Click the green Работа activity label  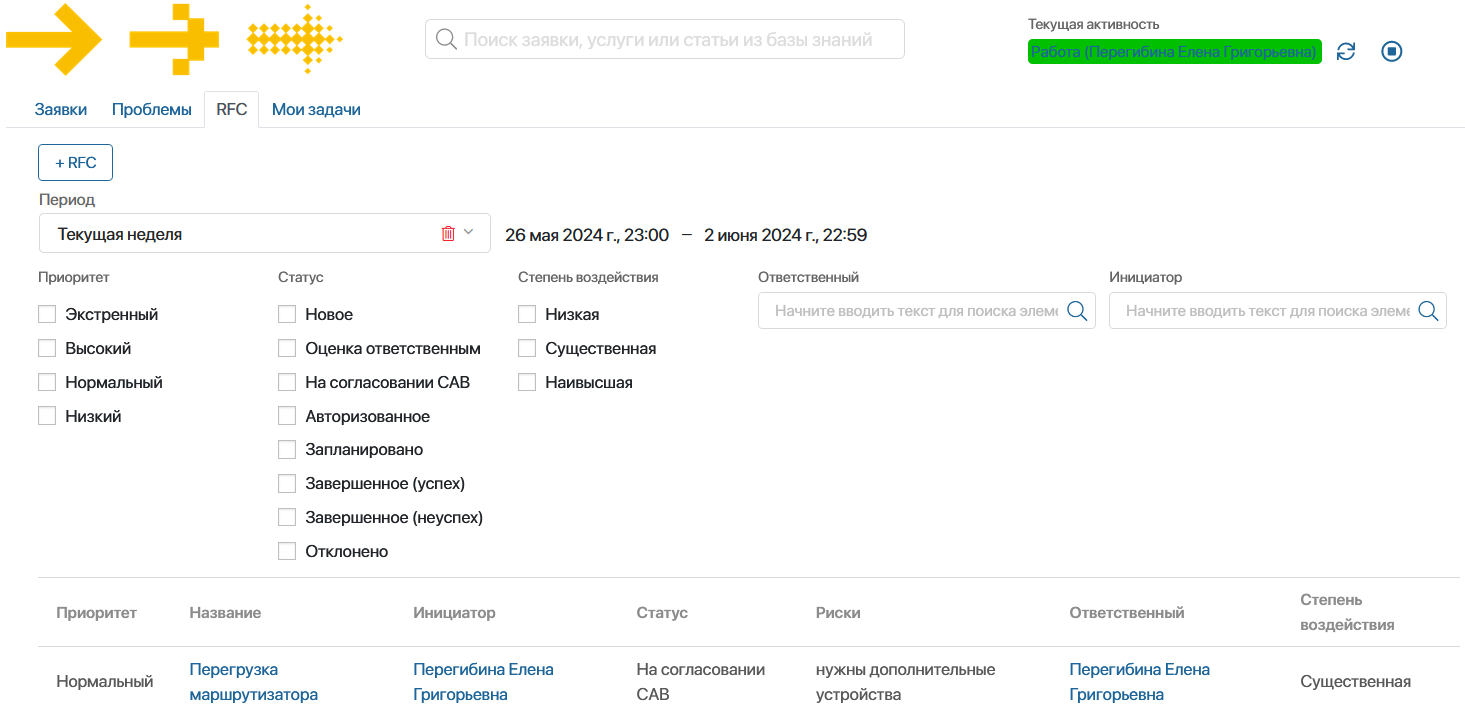click(1175, 52)
